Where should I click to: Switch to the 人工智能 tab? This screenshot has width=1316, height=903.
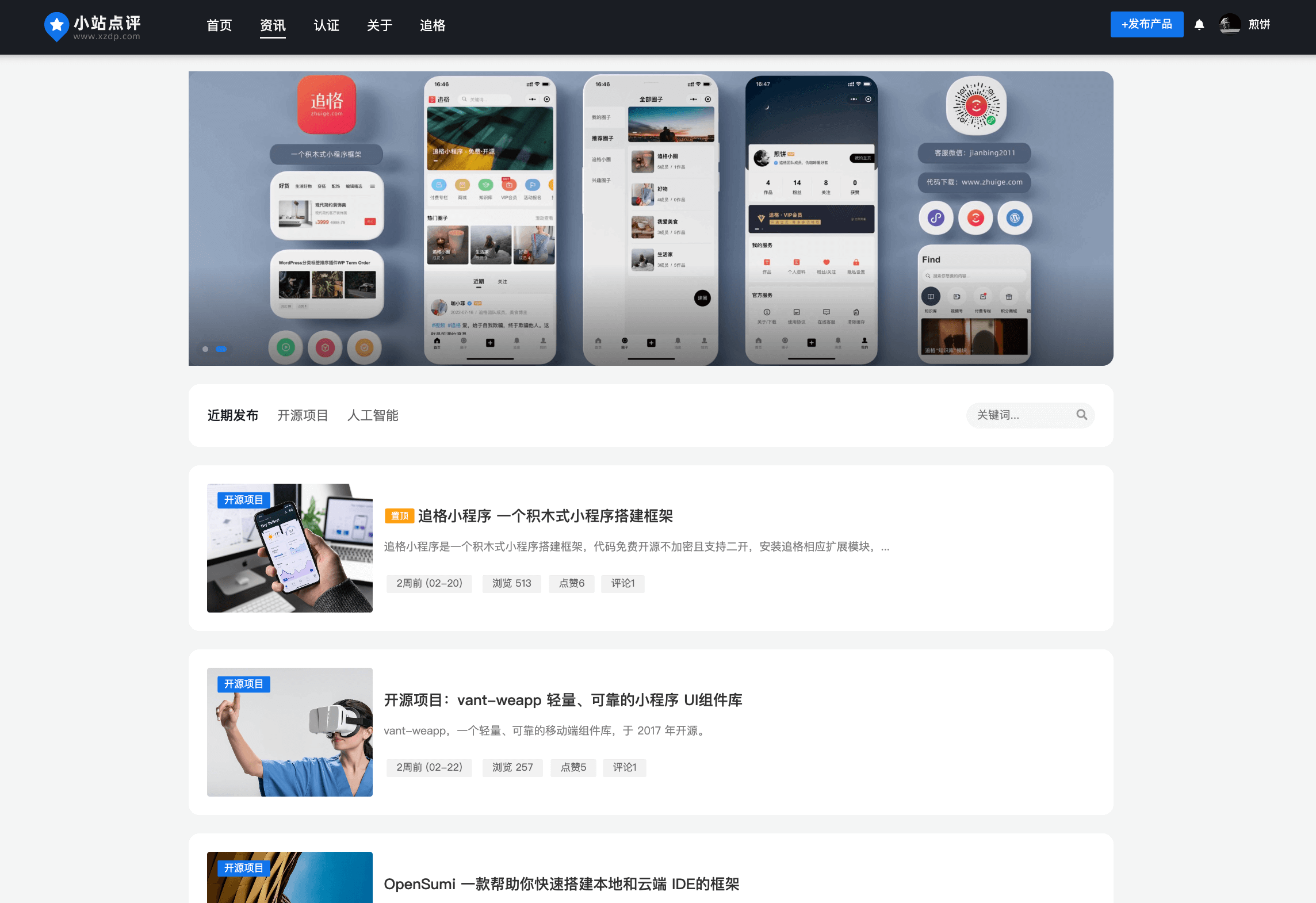tap(373, 415)
